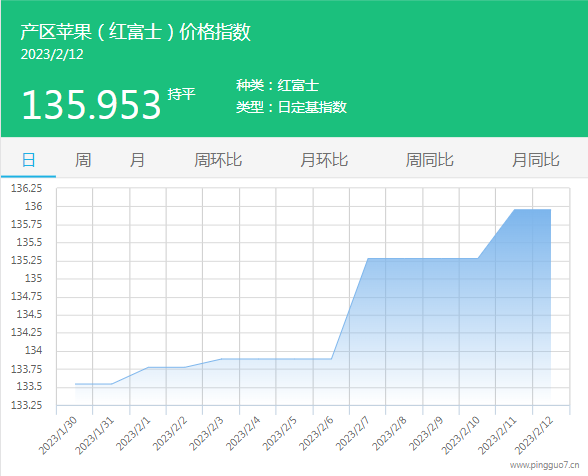The width and height of the screenshot is (588, 476).
Task: Click the x-axis date 2023/2/8
Action: coord(389,434)
